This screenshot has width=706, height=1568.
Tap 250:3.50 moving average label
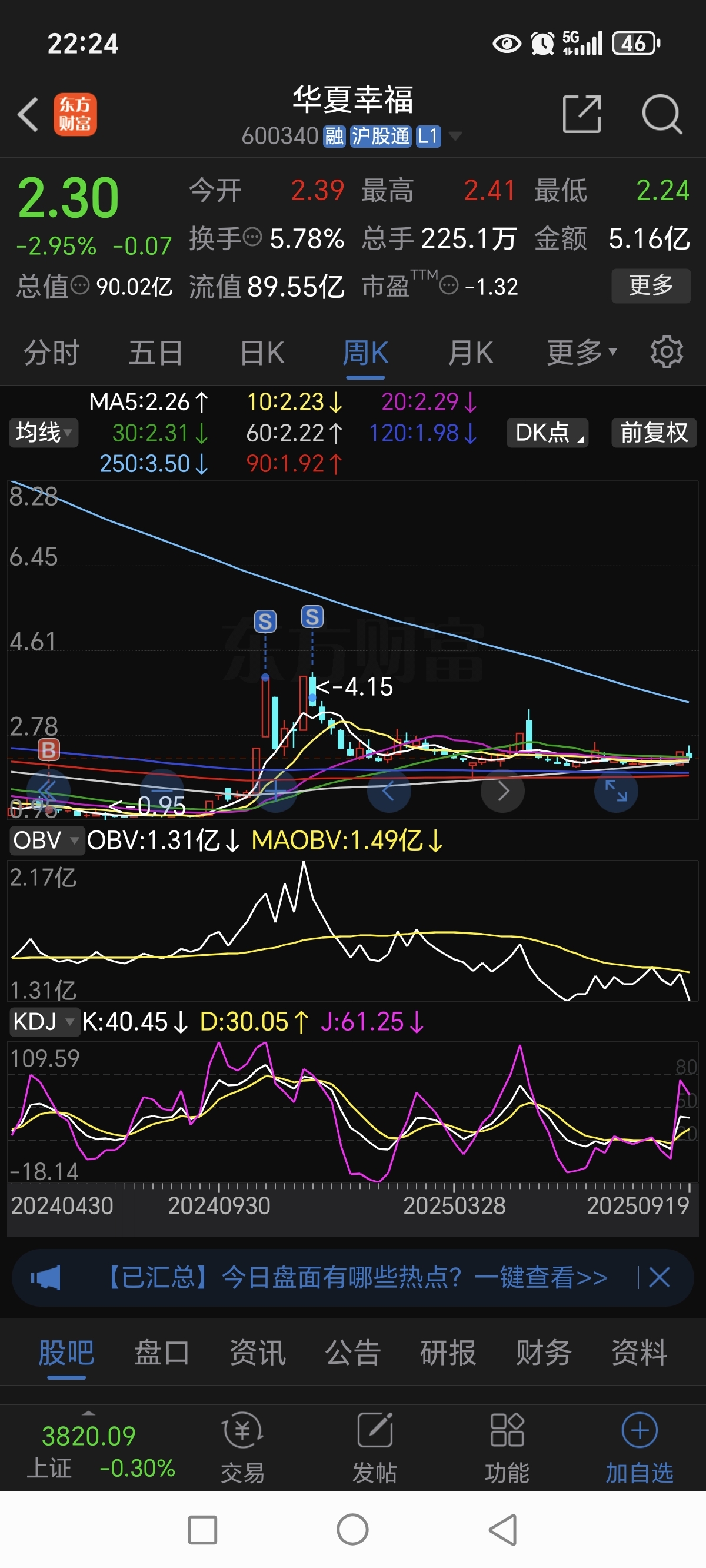coord(154,464)
